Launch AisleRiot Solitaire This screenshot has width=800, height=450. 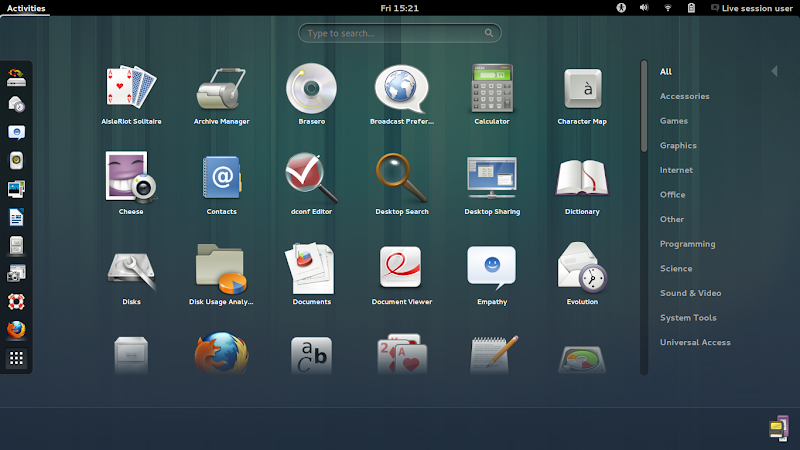click(x=131, y=95)
